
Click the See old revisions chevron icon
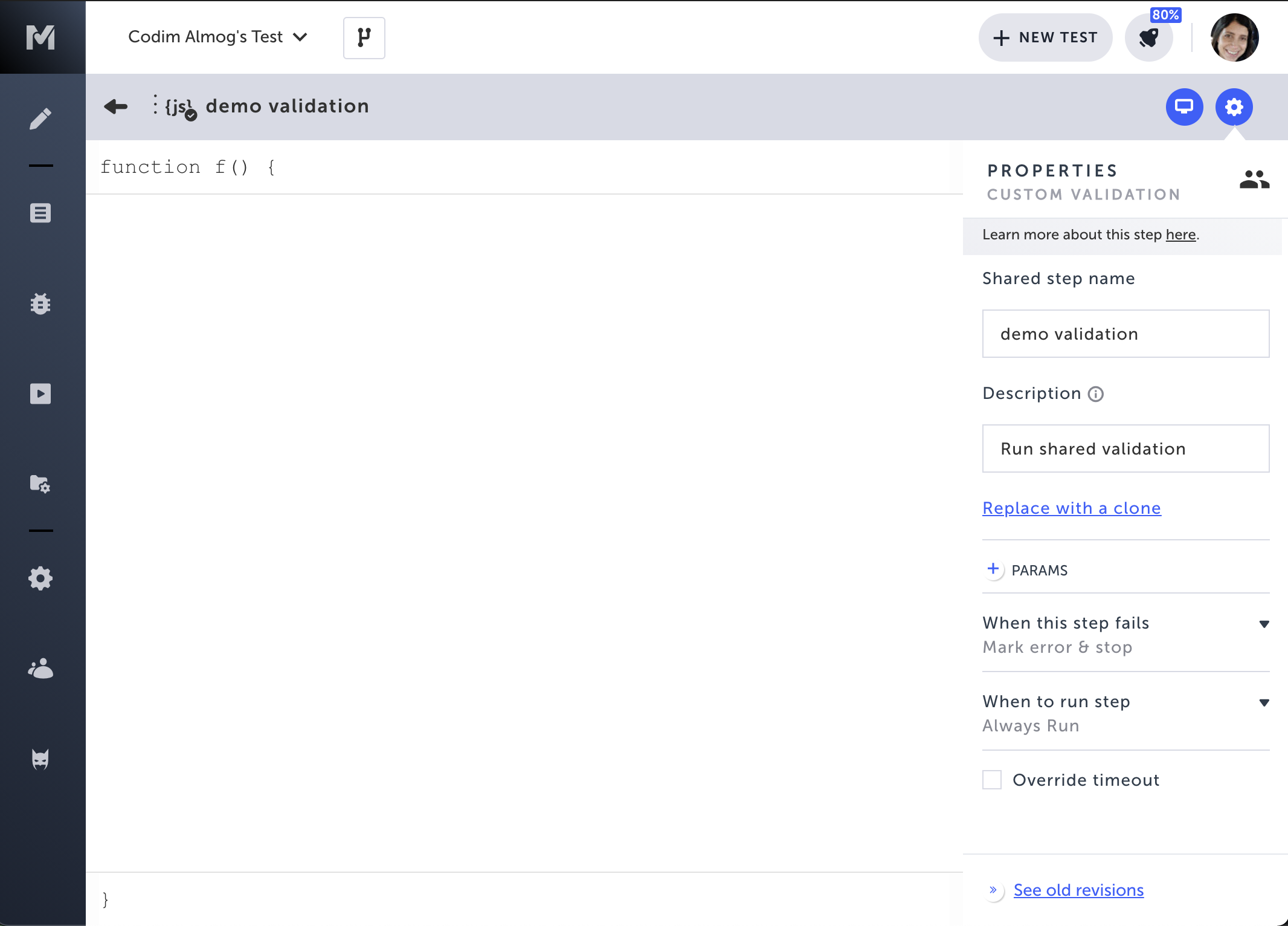pos(993,890)
